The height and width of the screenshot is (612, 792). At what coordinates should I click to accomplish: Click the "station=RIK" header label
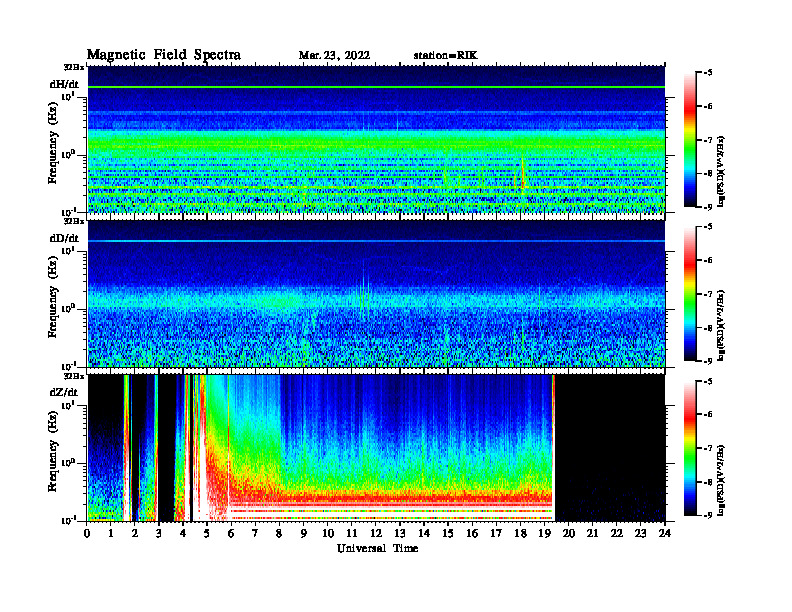445,56
